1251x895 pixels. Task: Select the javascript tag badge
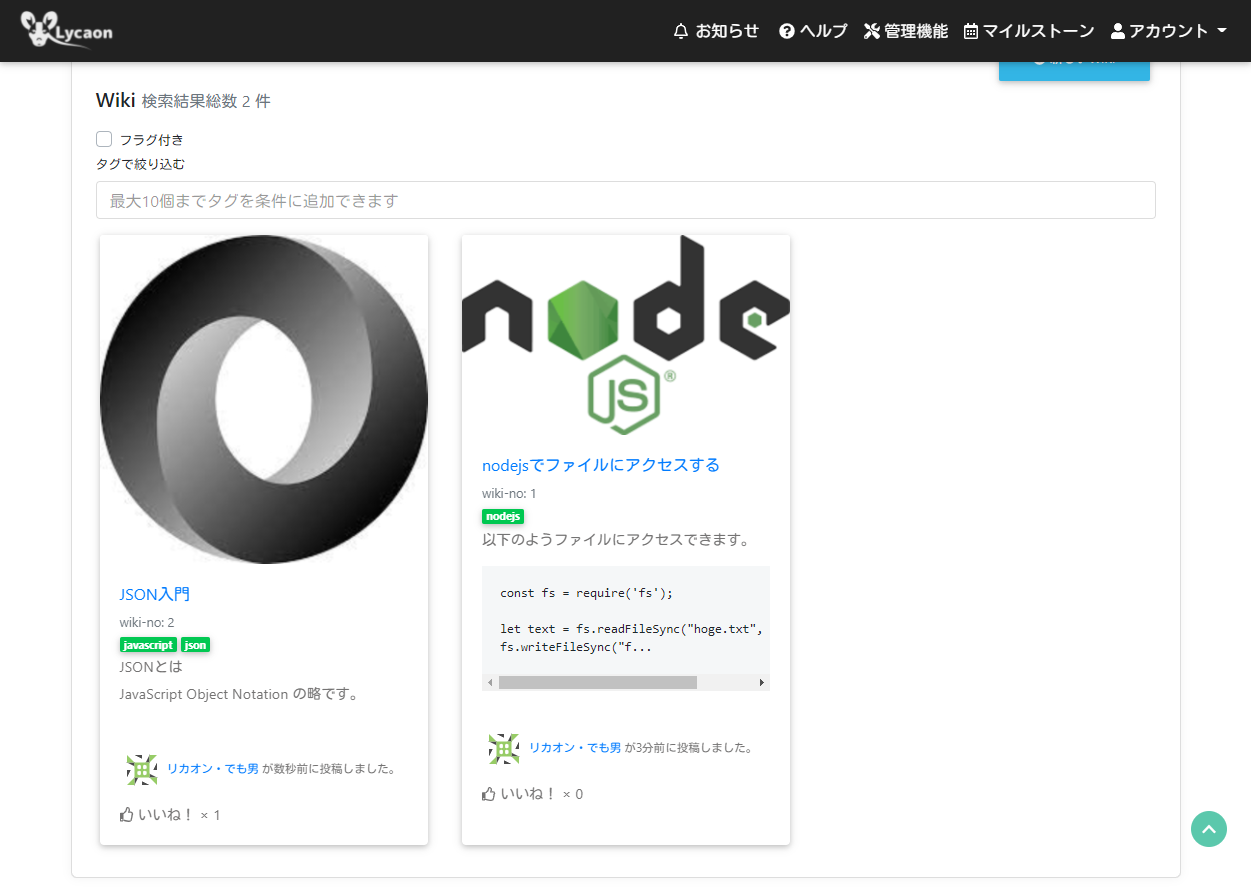click(x=148, y=645)
